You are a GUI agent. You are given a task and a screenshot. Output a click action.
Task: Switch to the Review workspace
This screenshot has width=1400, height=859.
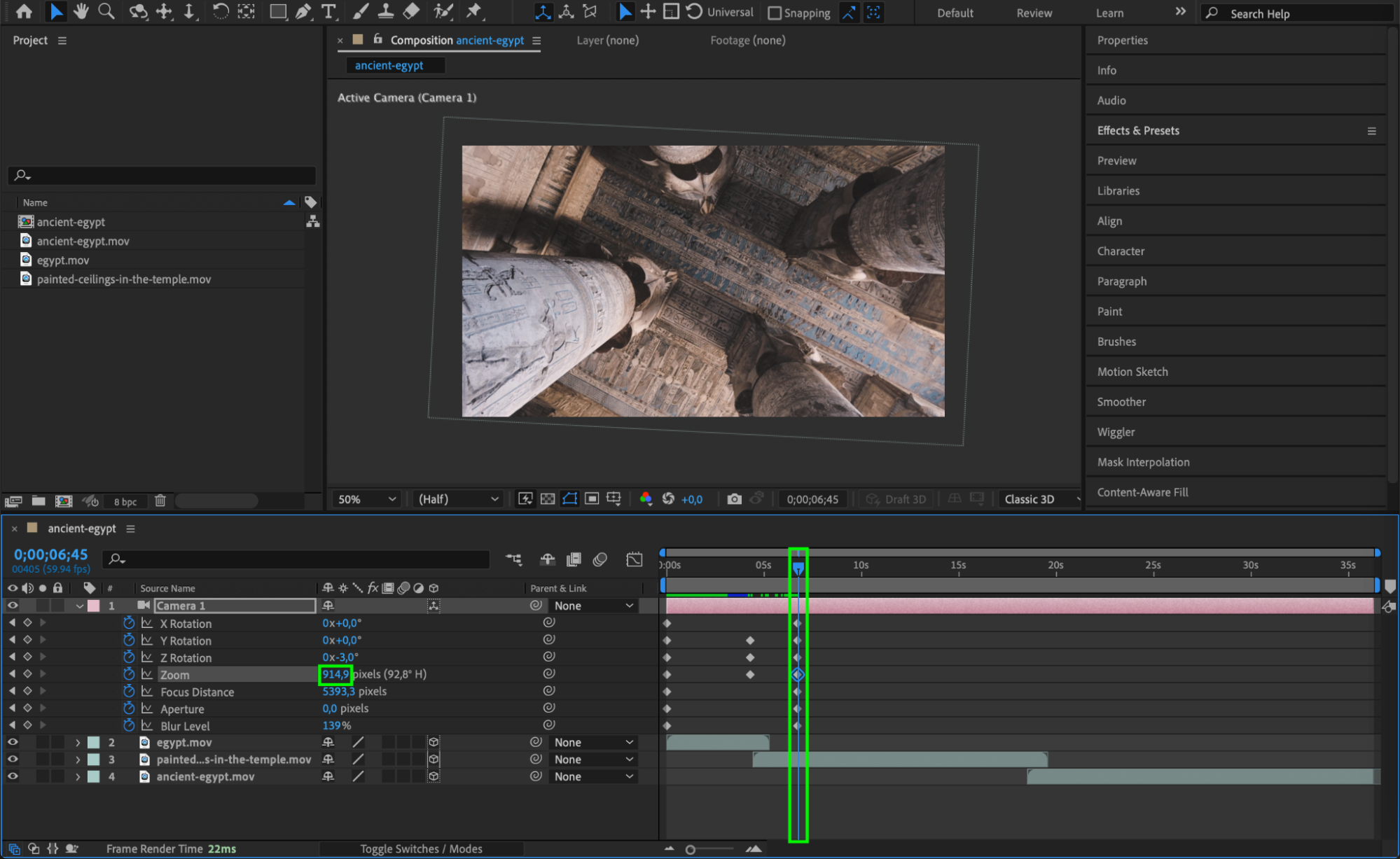[x=1034, y=13]
